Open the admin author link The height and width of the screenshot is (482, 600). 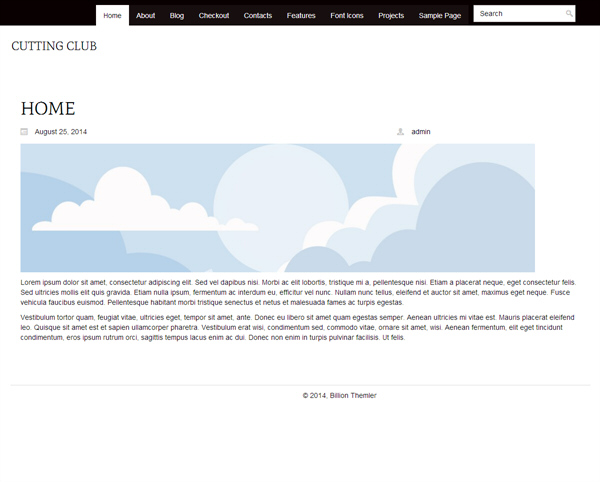coord(421,132)
